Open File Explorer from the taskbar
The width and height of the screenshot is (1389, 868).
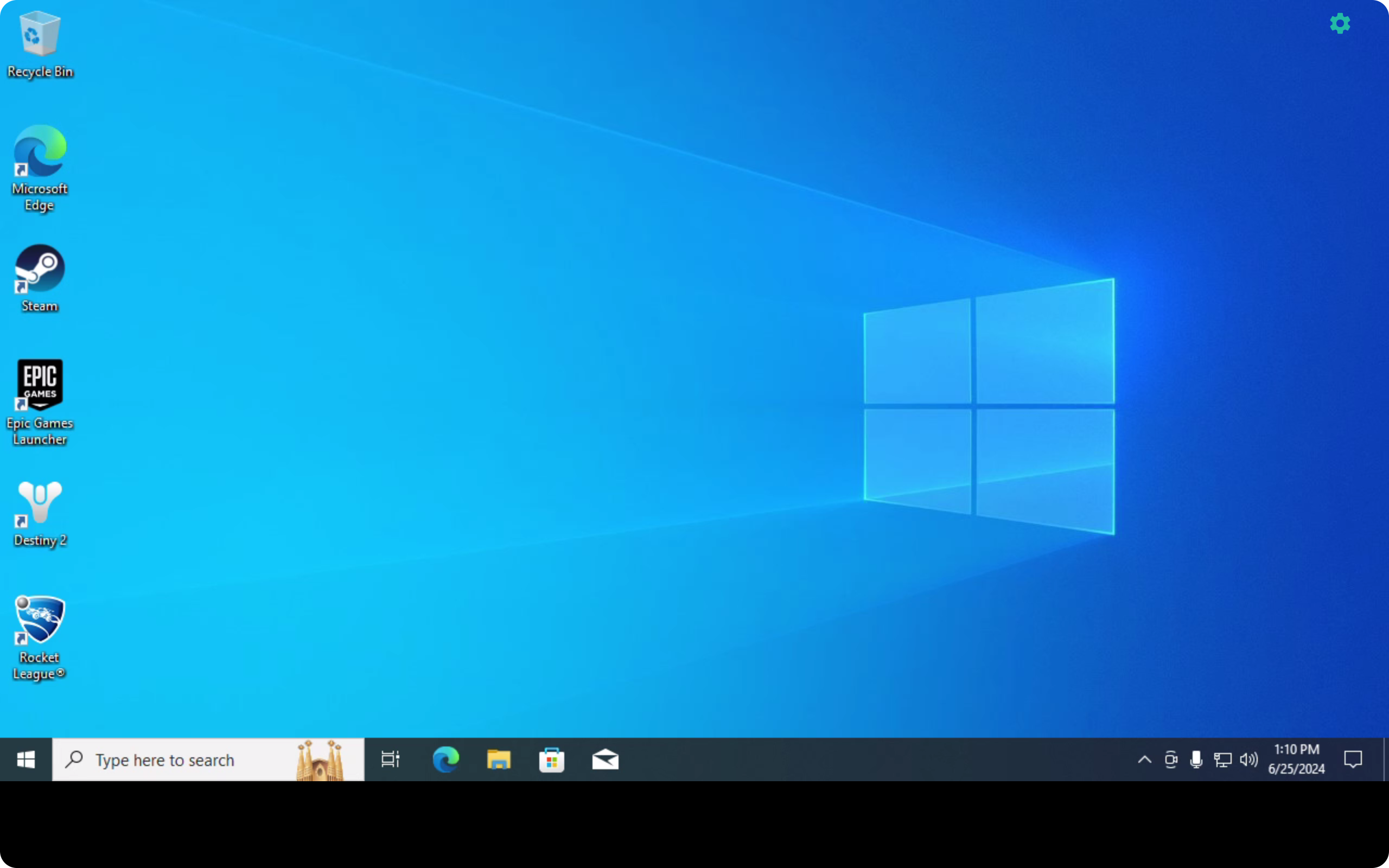coord(498,759)
